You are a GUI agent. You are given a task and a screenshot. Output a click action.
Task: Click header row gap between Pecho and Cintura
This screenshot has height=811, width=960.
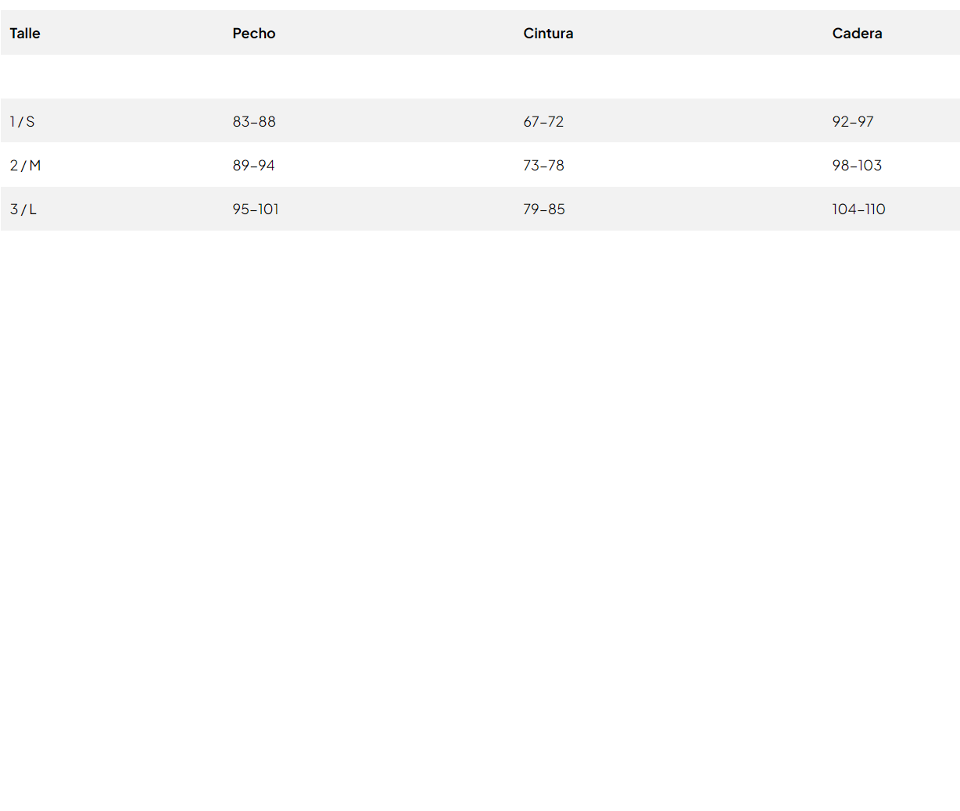tap(400, 33)
